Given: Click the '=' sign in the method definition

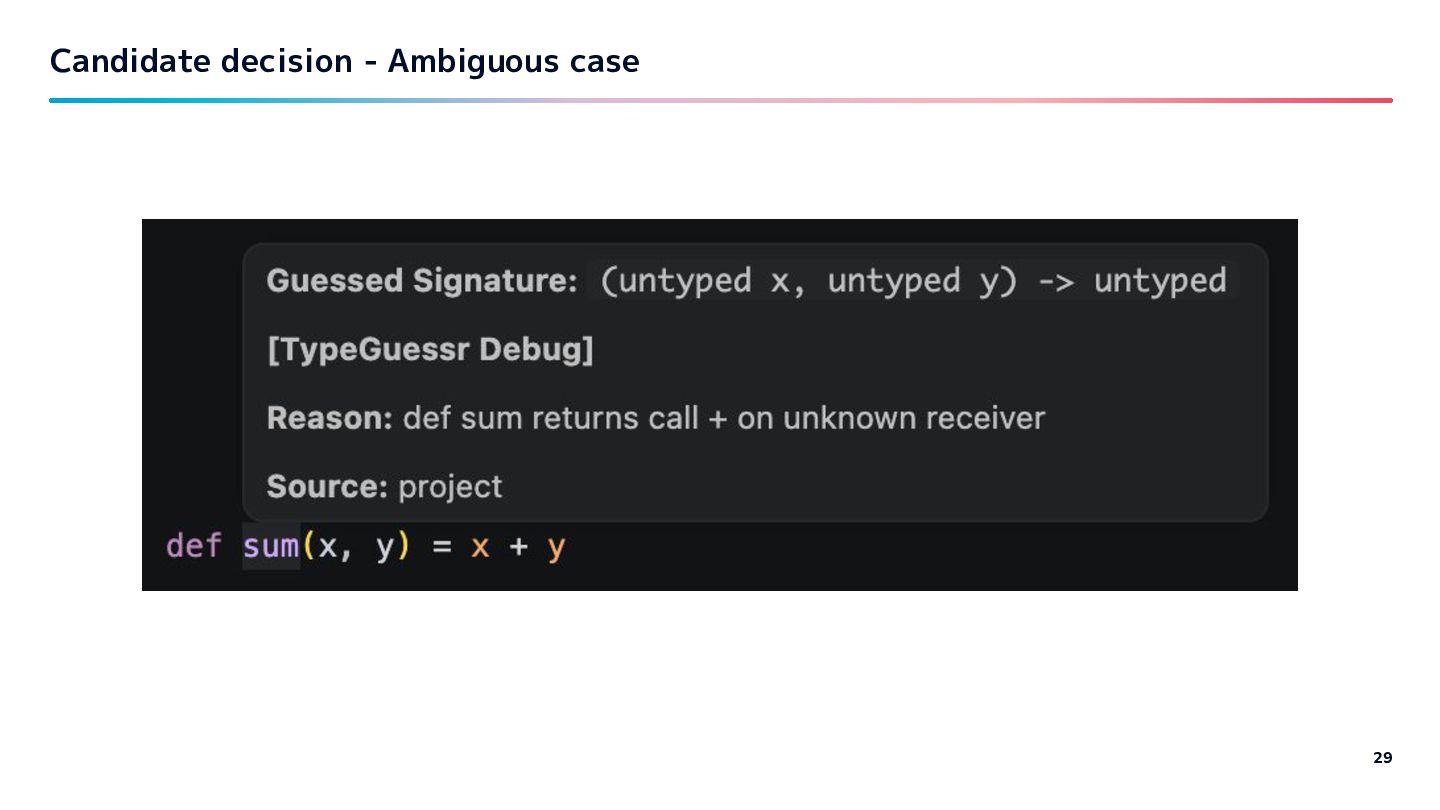Looking at the screenshot, I should (x=442, y=548).
